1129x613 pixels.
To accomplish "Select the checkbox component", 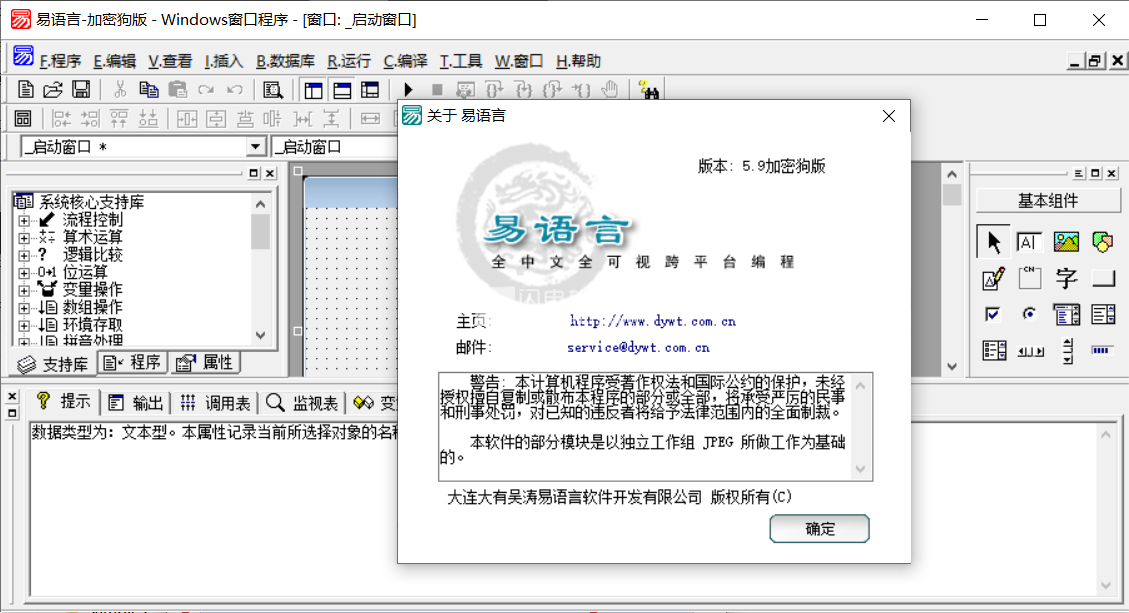I will point(994,314).
